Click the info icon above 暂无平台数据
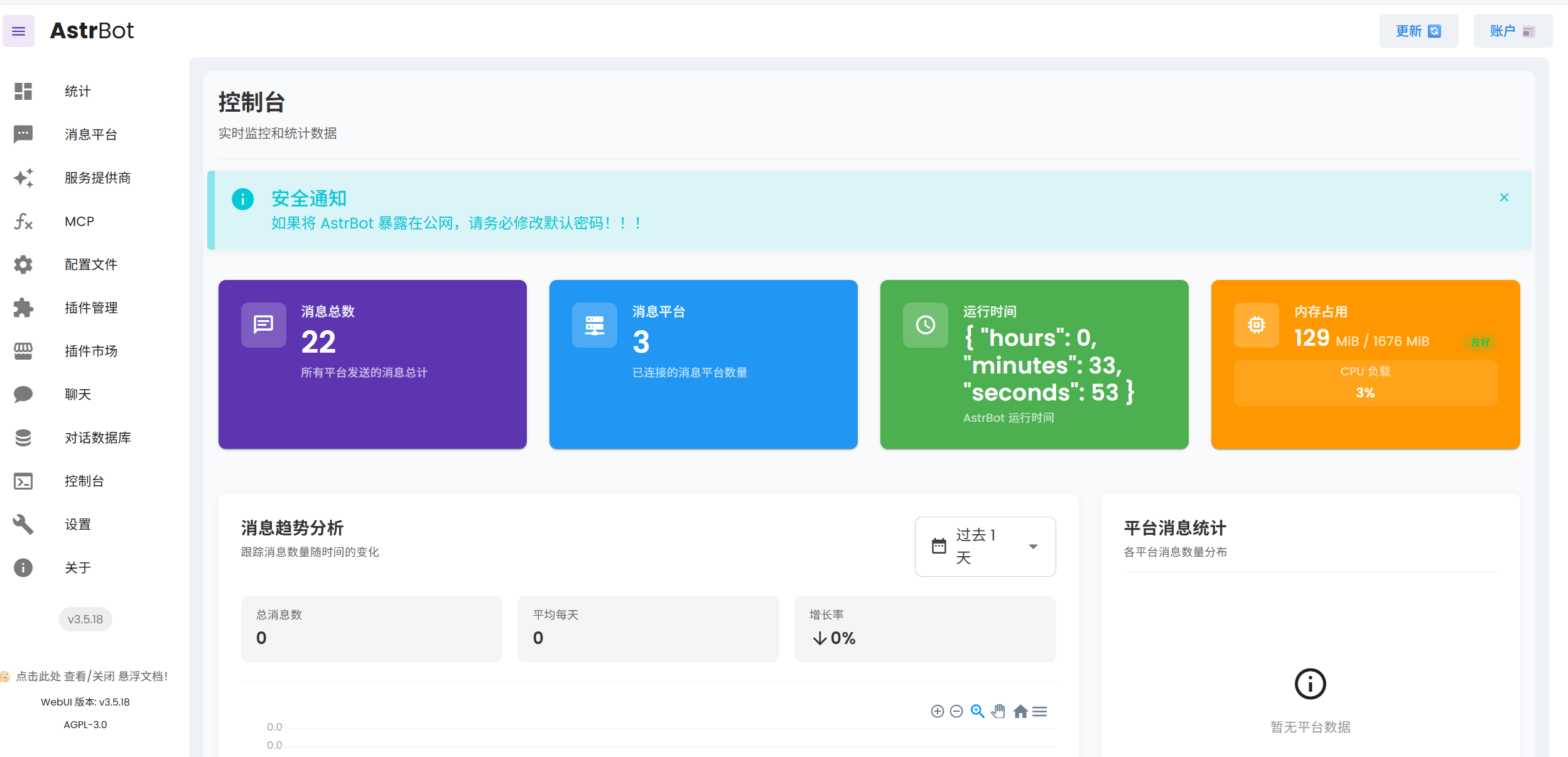This screenshot has width=1568, height=757. click(x=1311, y=684)
